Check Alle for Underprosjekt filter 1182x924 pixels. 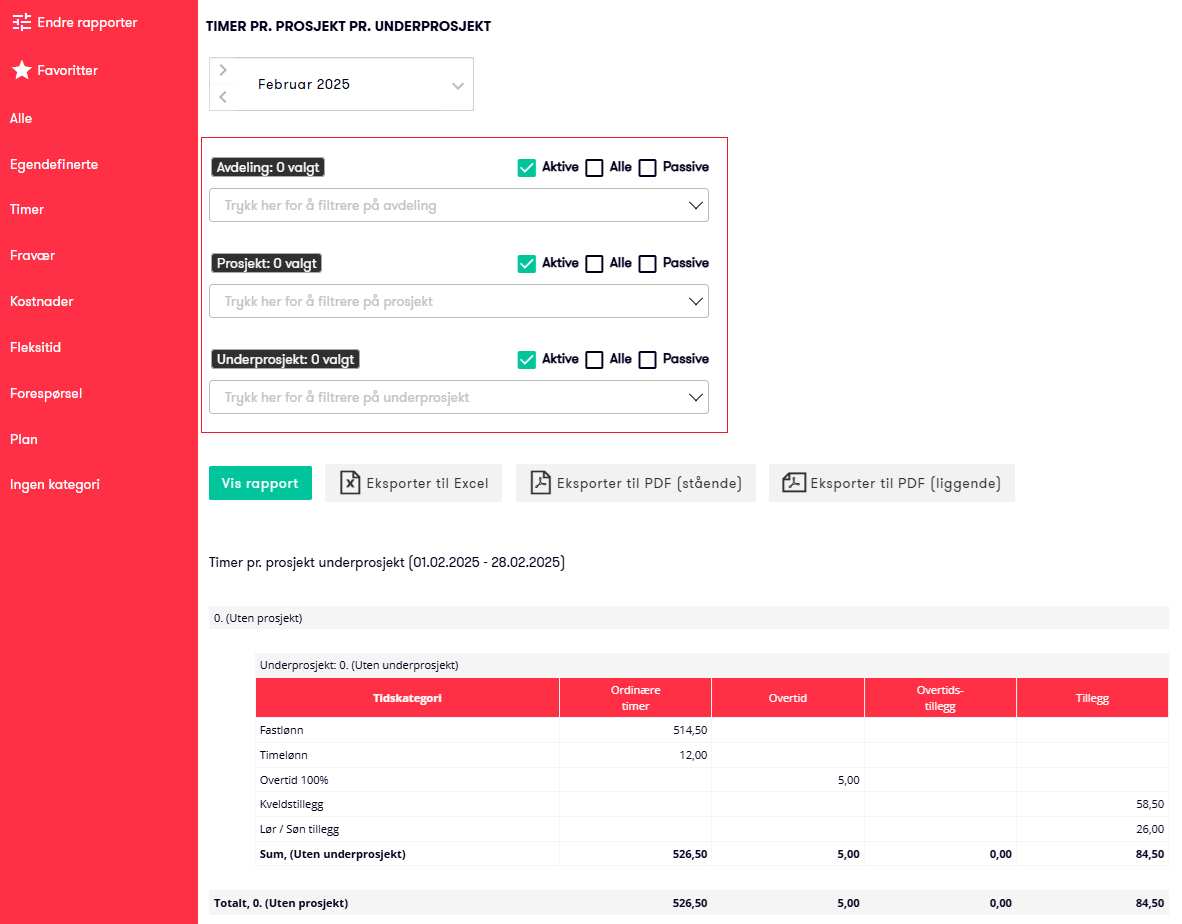[x=594, y=360]
